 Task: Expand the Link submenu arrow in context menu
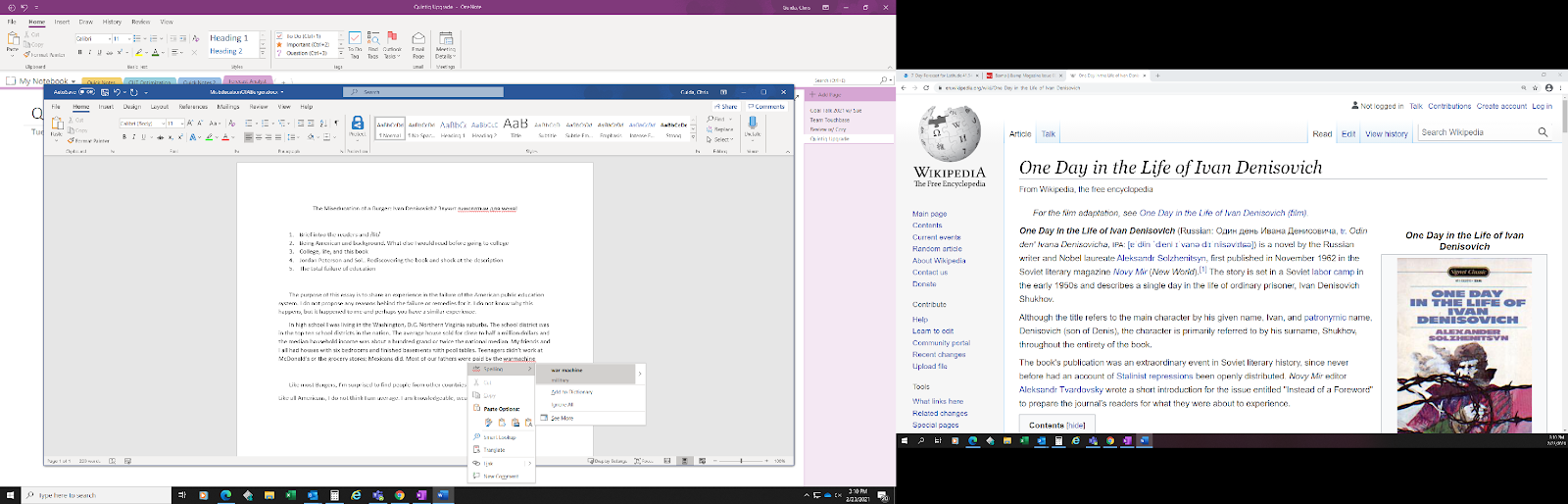(x=529, y=463)
